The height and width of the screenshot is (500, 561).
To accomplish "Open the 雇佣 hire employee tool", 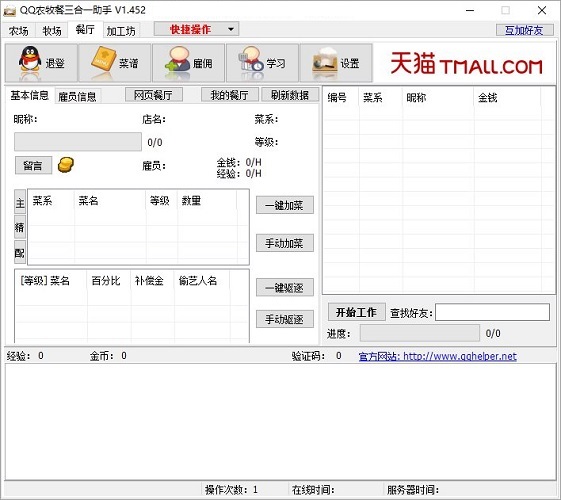I will tap(189, 63).
